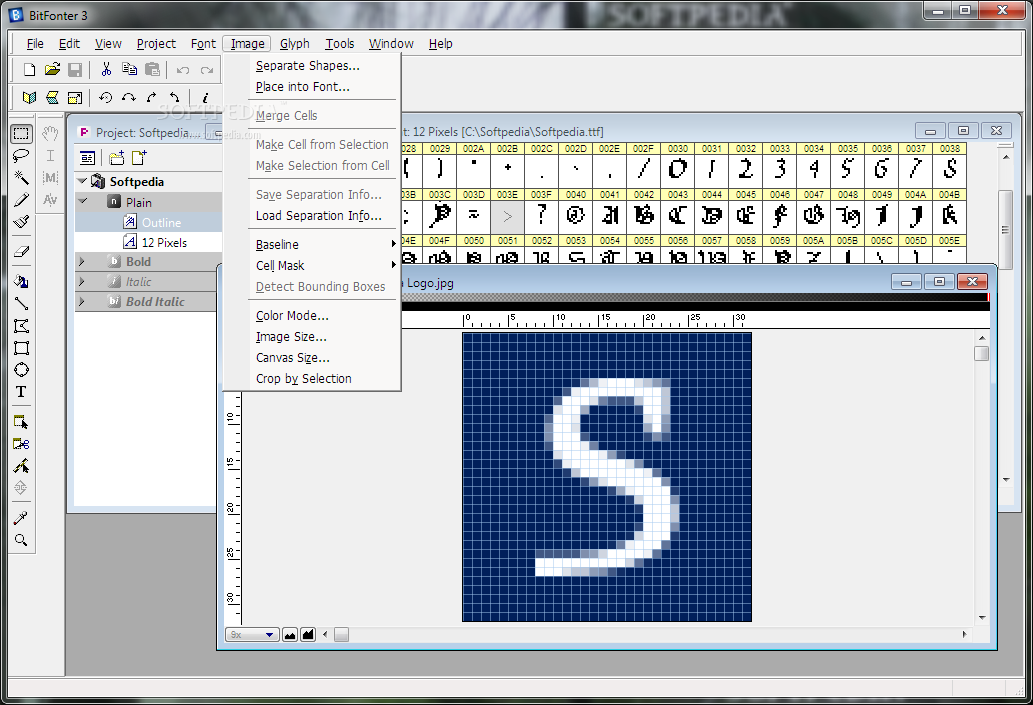Viewport: 1033px width, 705px height.
Task: Select the Rectangle shape tool
Action: click(21, 348)
